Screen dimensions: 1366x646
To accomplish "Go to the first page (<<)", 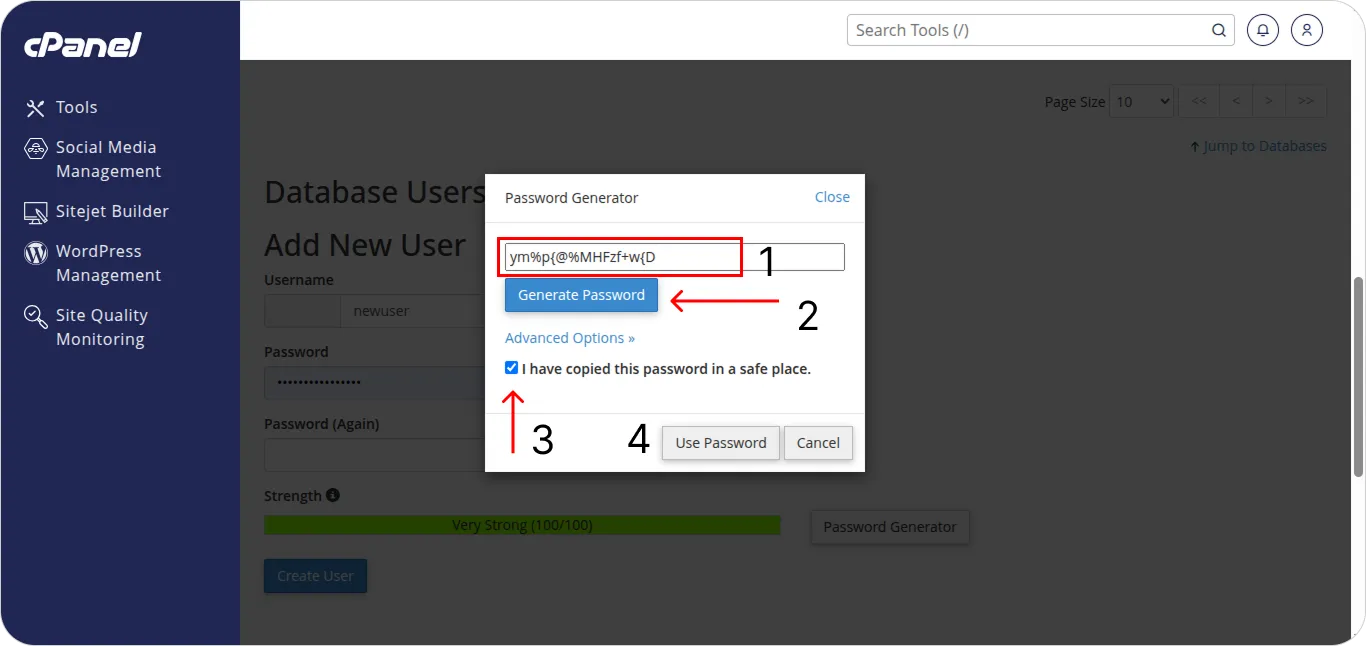I will [x=1199, y=101].
